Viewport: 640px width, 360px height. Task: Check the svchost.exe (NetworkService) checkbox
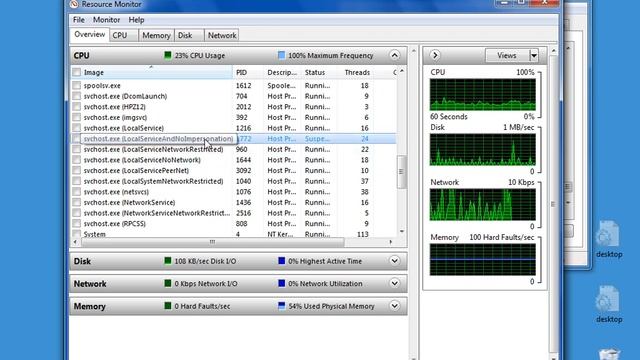coord(76,202)
